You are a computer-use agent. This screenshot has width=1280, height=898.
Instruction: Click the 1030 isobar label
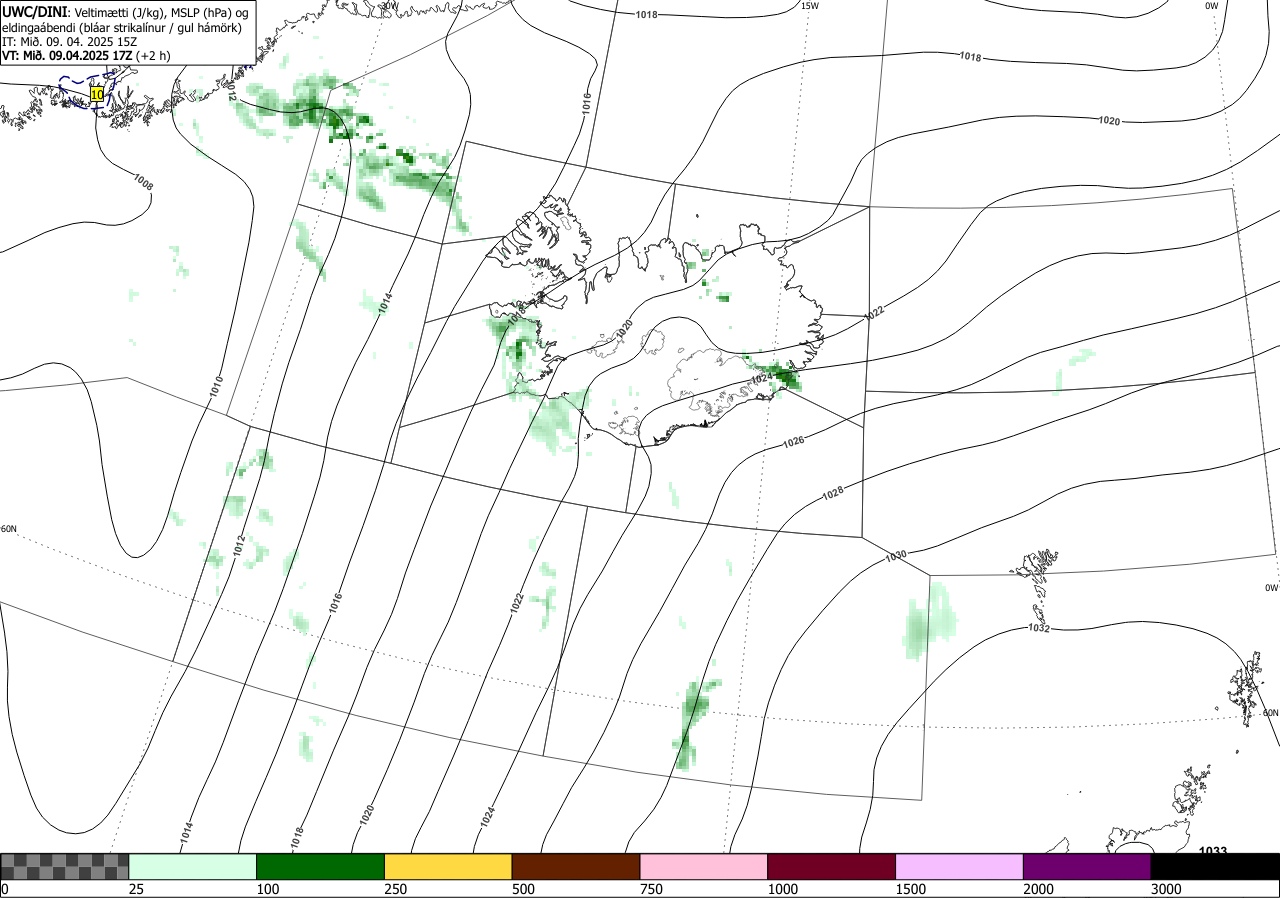tap(896, 555)
